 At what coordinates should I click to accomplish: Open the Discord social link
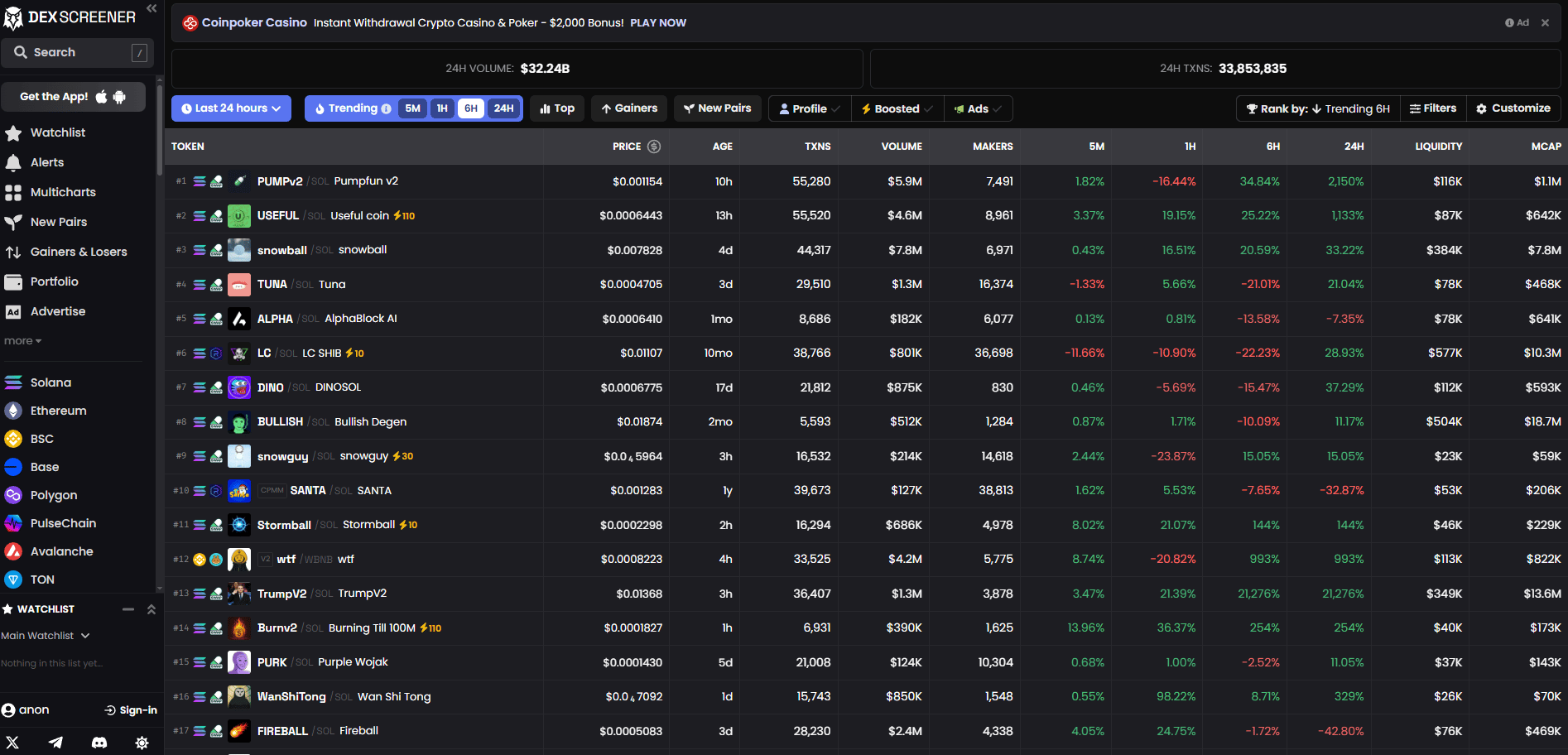tap(99, 743)
